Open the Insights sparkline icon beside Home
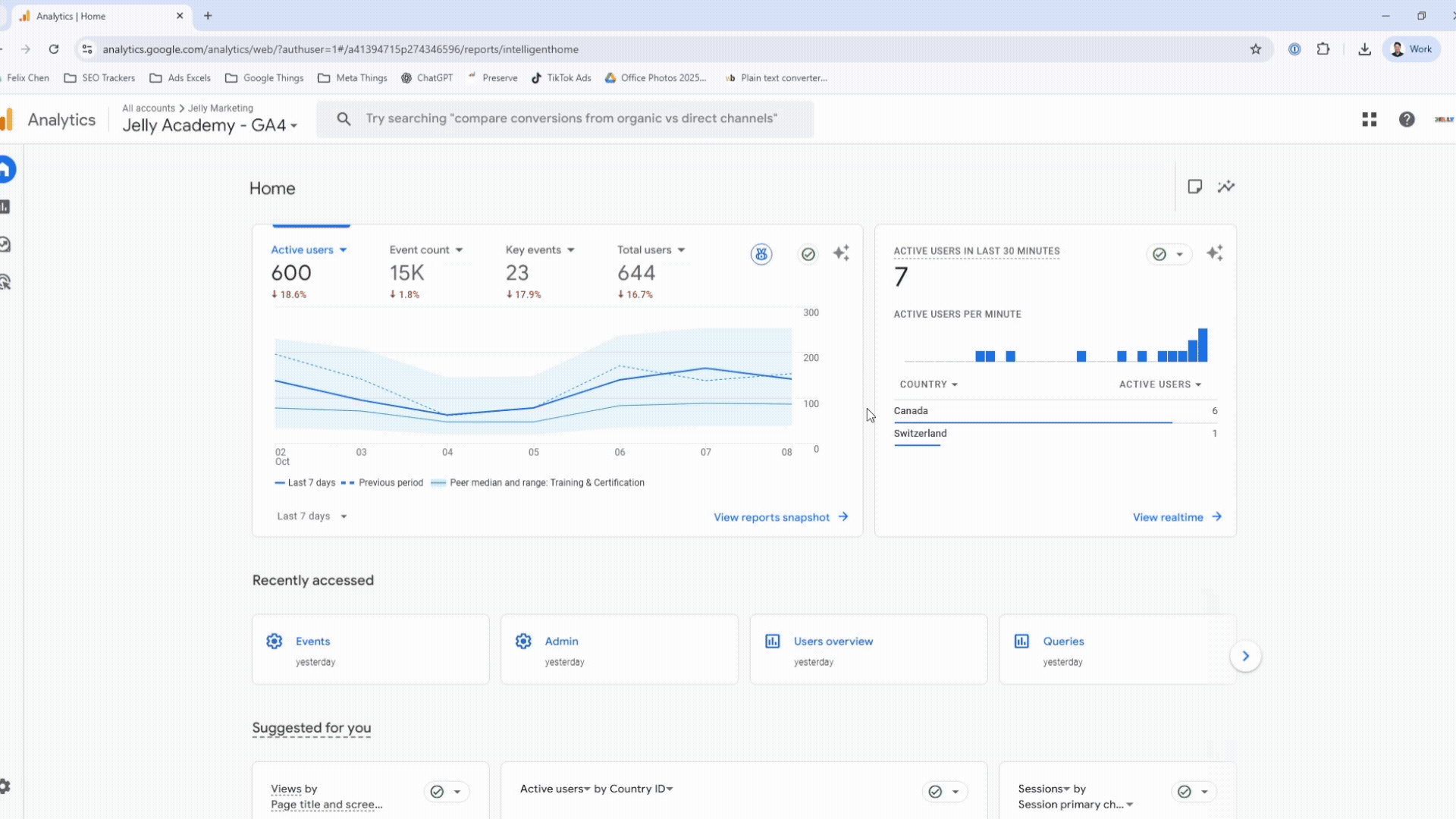The width and height of the screenshot is (1456, 819). 1225,187
